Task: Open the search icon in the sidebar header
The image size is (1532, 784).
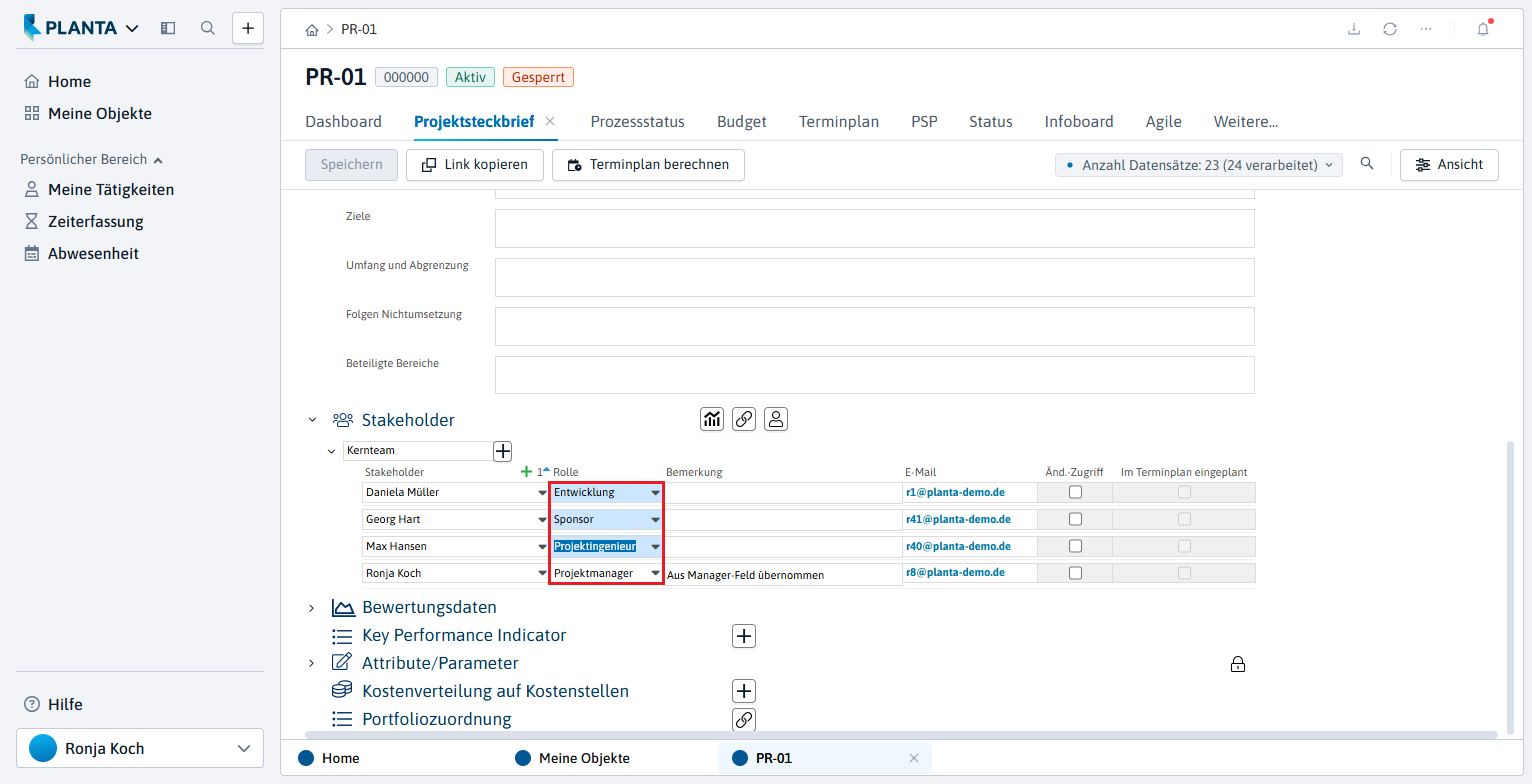Action: (x=208, y=28)
